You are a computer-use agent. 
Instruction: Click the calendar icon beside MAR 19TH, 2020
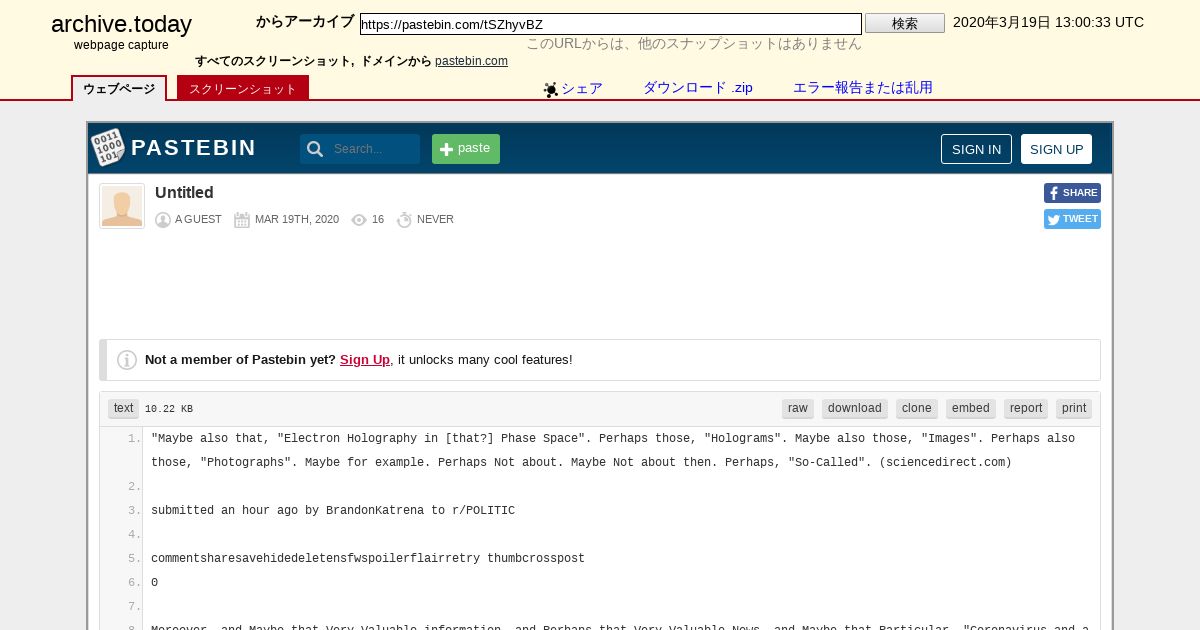(x=242, y=220)
